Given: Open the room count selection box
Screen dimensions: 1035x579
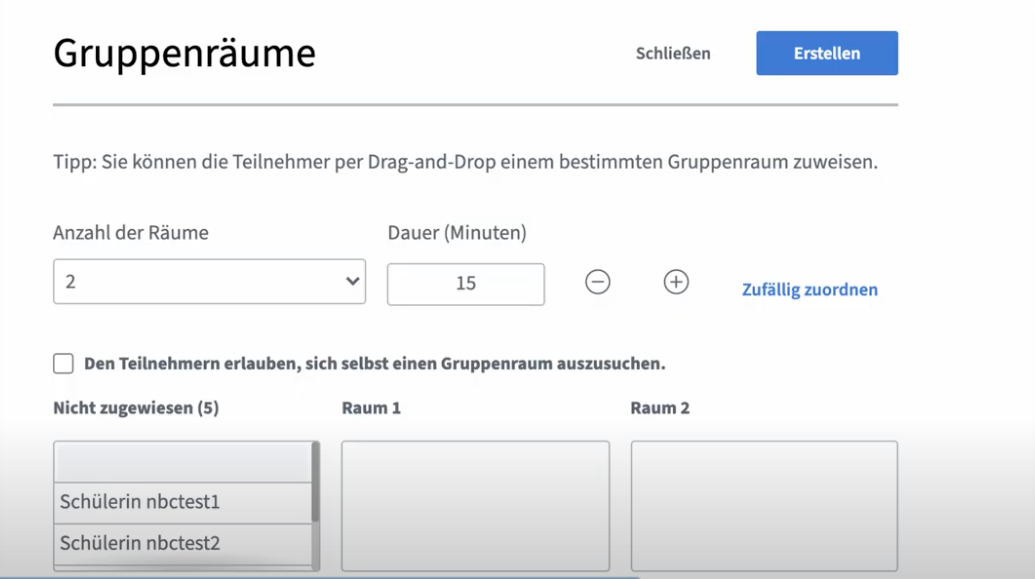Looking at the screenshot, I should [x=209, y=282].
